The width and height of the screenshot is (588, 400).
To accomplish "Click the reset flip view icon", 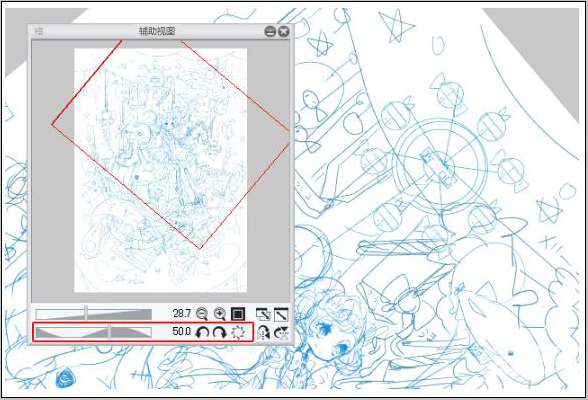I will [x=281, y=332].
